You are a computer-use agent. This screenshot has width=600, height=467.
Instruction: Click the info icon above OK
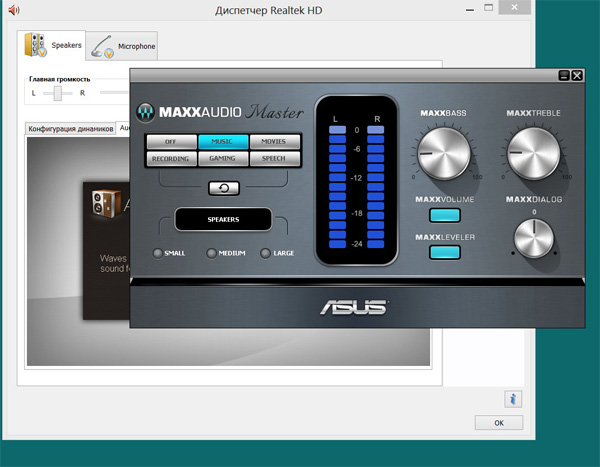coord(513,398)
